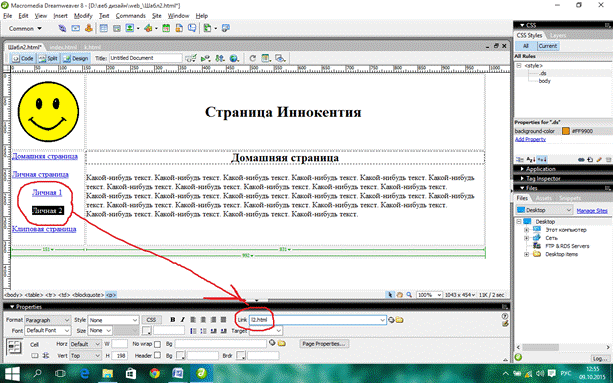Open the Style dropdown in Properties

coord(113,320)
